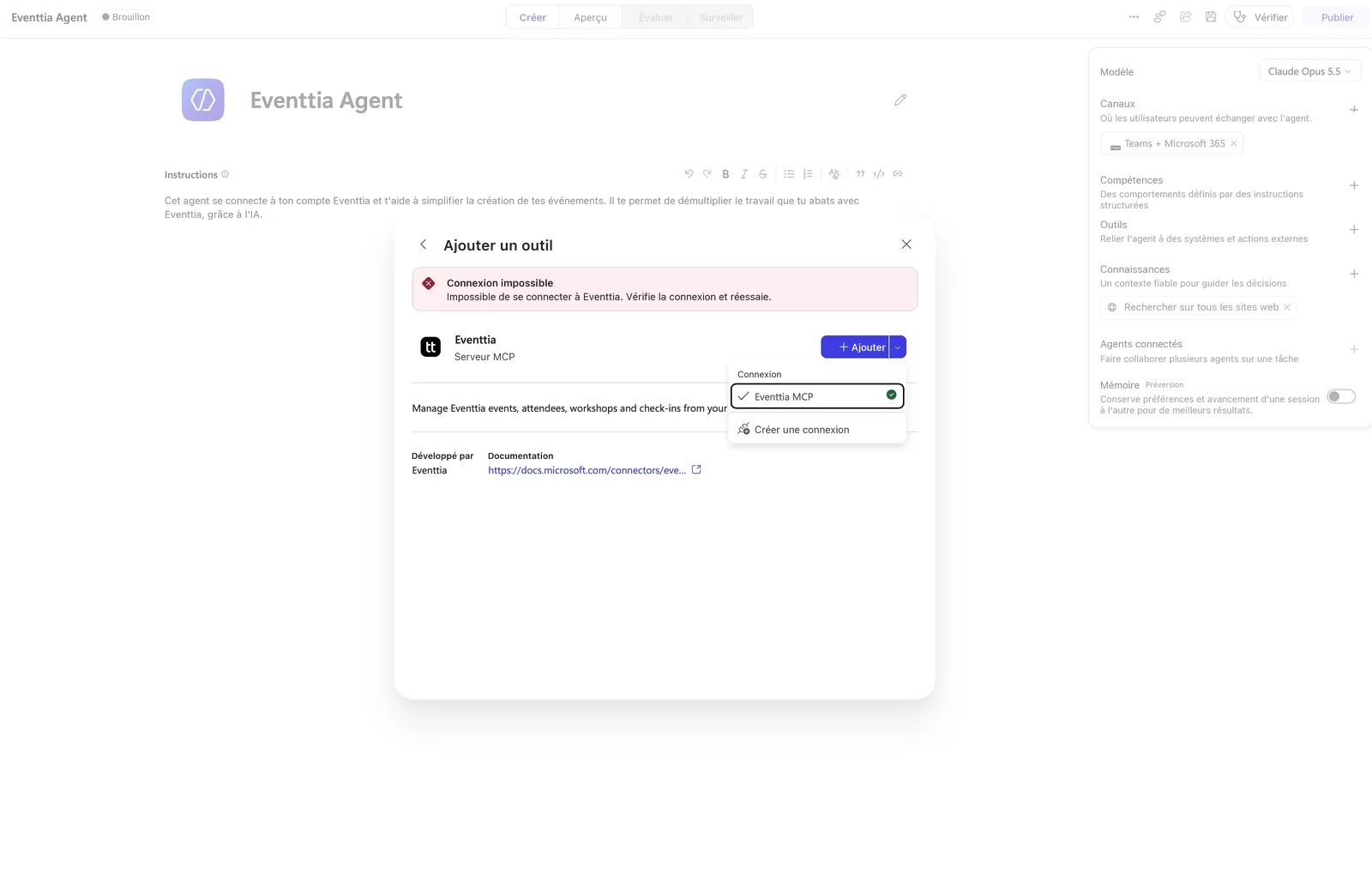Click the Serveur MCP label
Image resolution: width=1372 pixels, height=869 pixels.
click(484, 357)
